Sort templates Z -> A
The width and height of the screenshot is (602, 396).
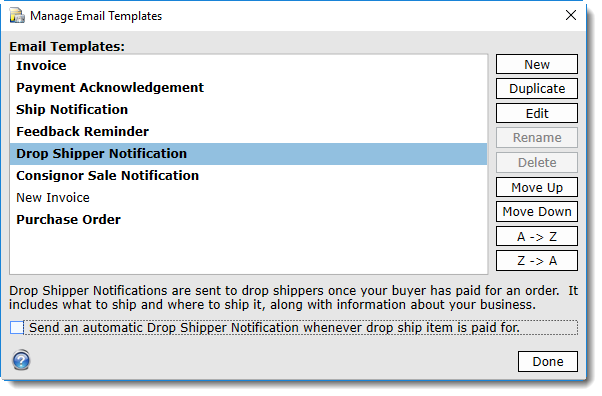(x=537, y=261)
